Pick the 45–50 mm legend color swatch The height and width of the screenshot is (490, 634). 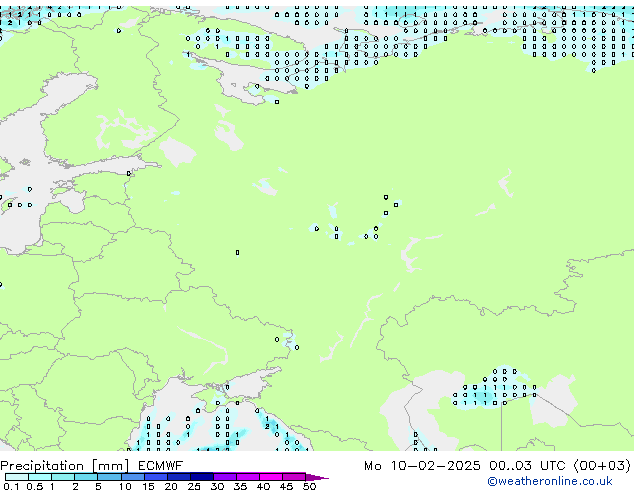294,477
